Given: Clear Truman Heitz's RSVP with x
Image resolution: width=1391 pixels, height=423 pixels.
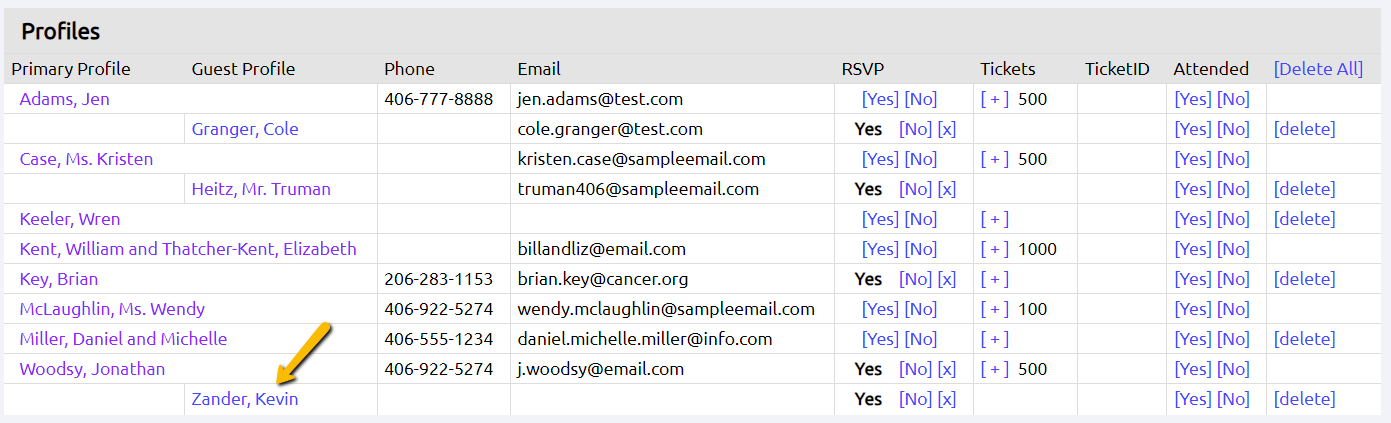Looking at the screenshot, I should tap(947, 189).
